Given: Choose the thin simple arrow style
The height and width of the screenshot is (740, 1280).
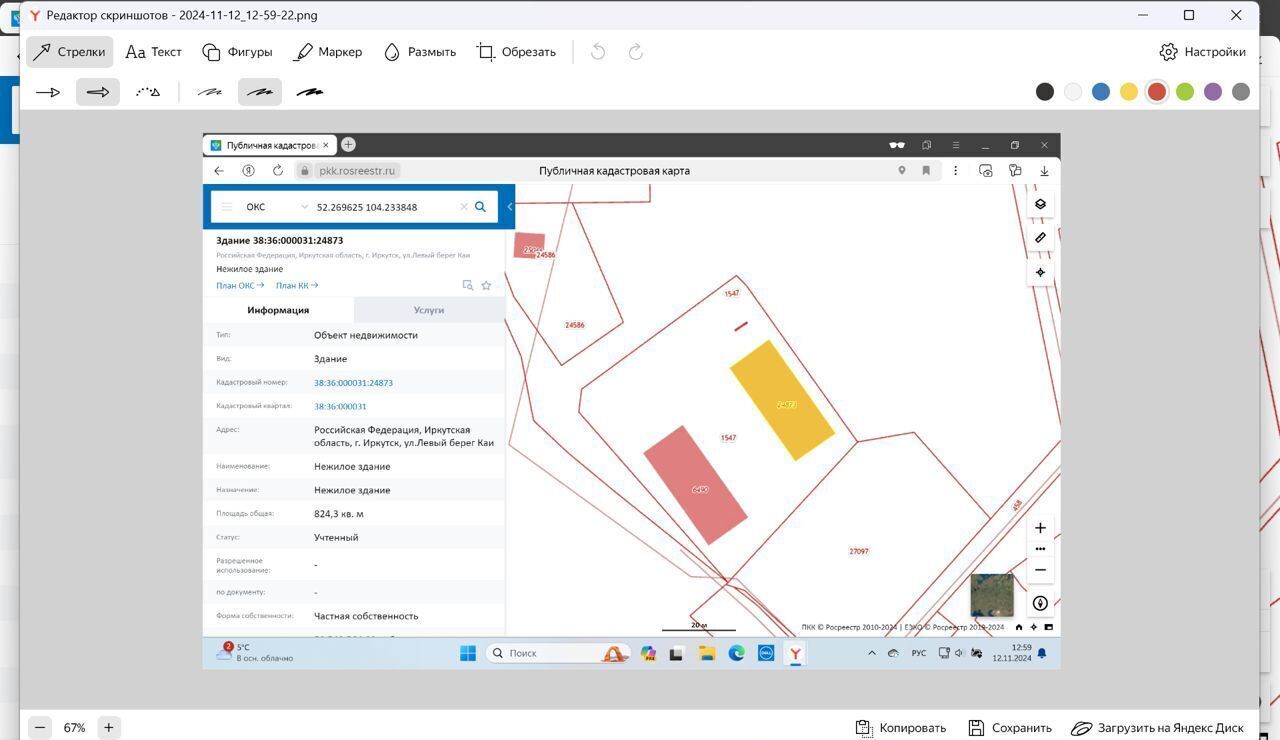Looking at the screenshot, I should (48, 92).
